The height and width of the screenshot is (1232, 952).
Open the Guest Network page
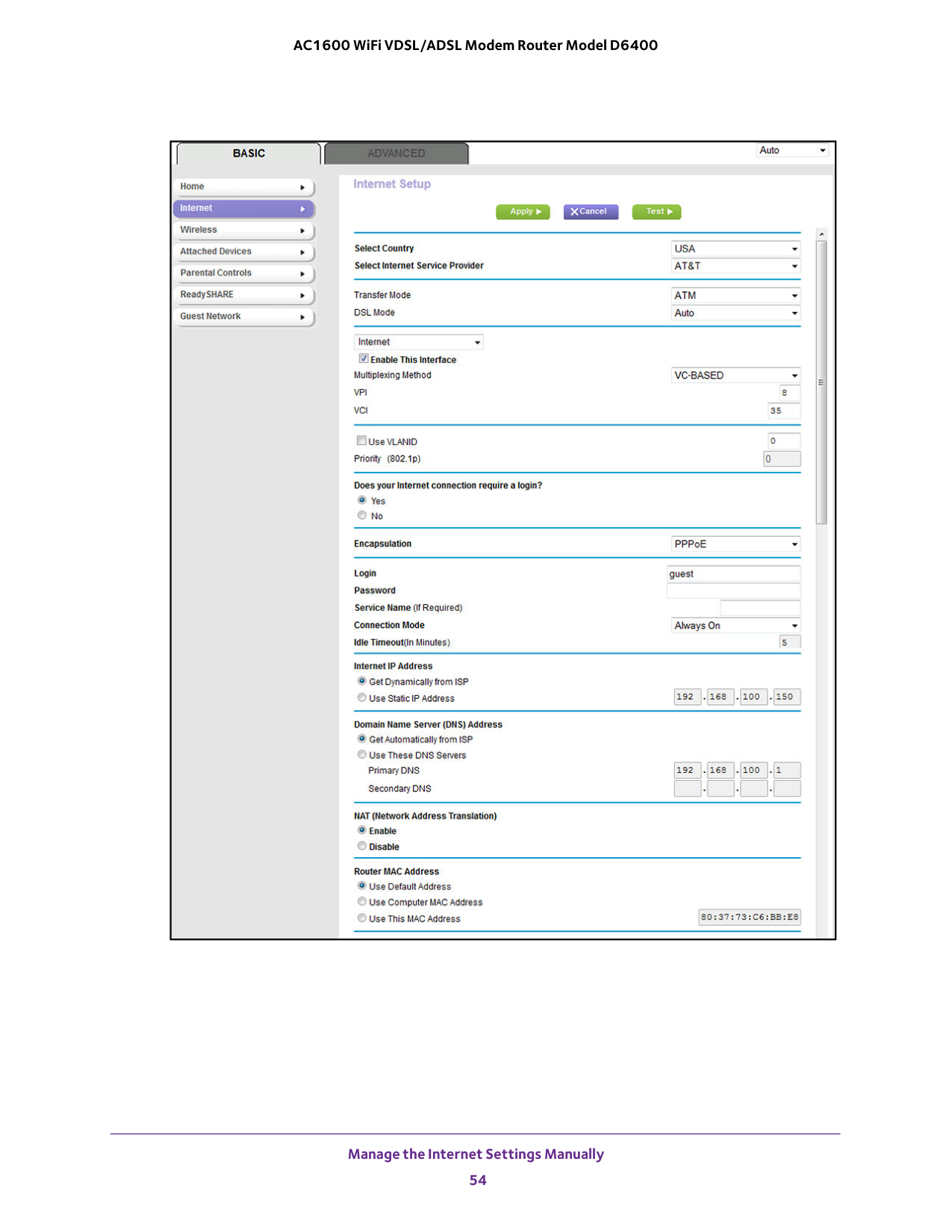click(x=243, y=317)
